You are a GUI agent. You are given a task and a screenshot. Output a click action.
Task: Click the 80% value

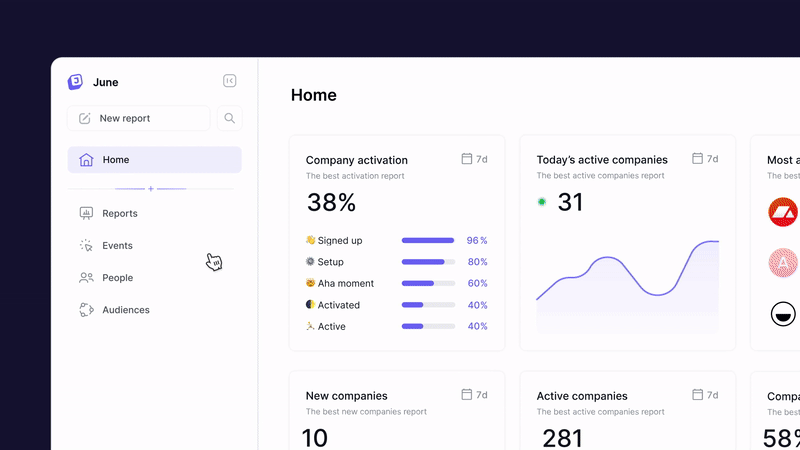pos(478,262)
